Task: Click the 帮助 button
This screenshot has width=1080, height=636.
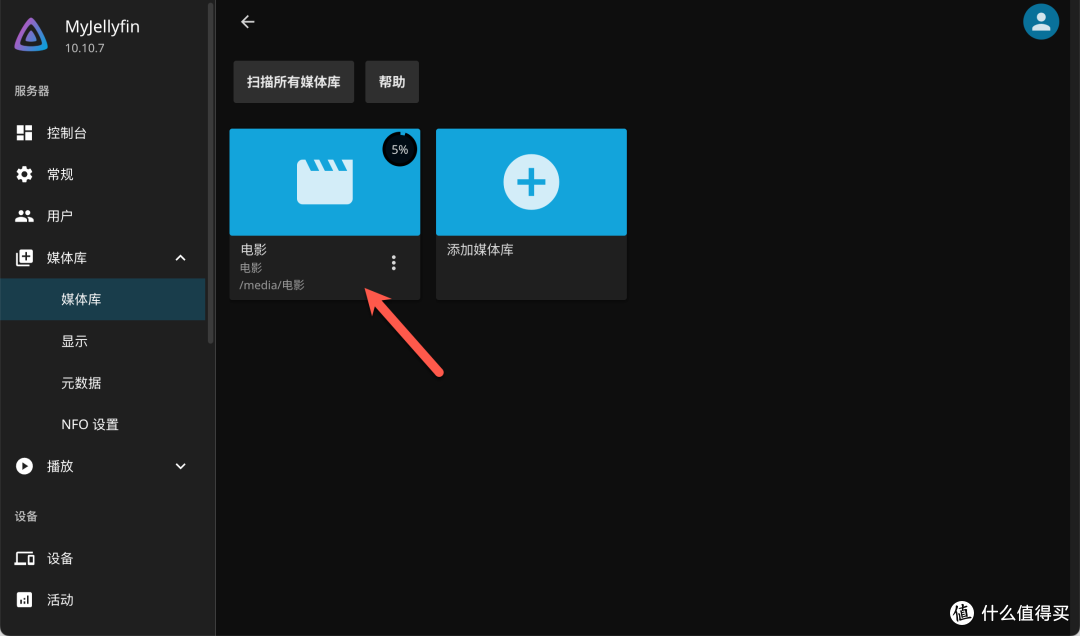Action: click(392, 82)
